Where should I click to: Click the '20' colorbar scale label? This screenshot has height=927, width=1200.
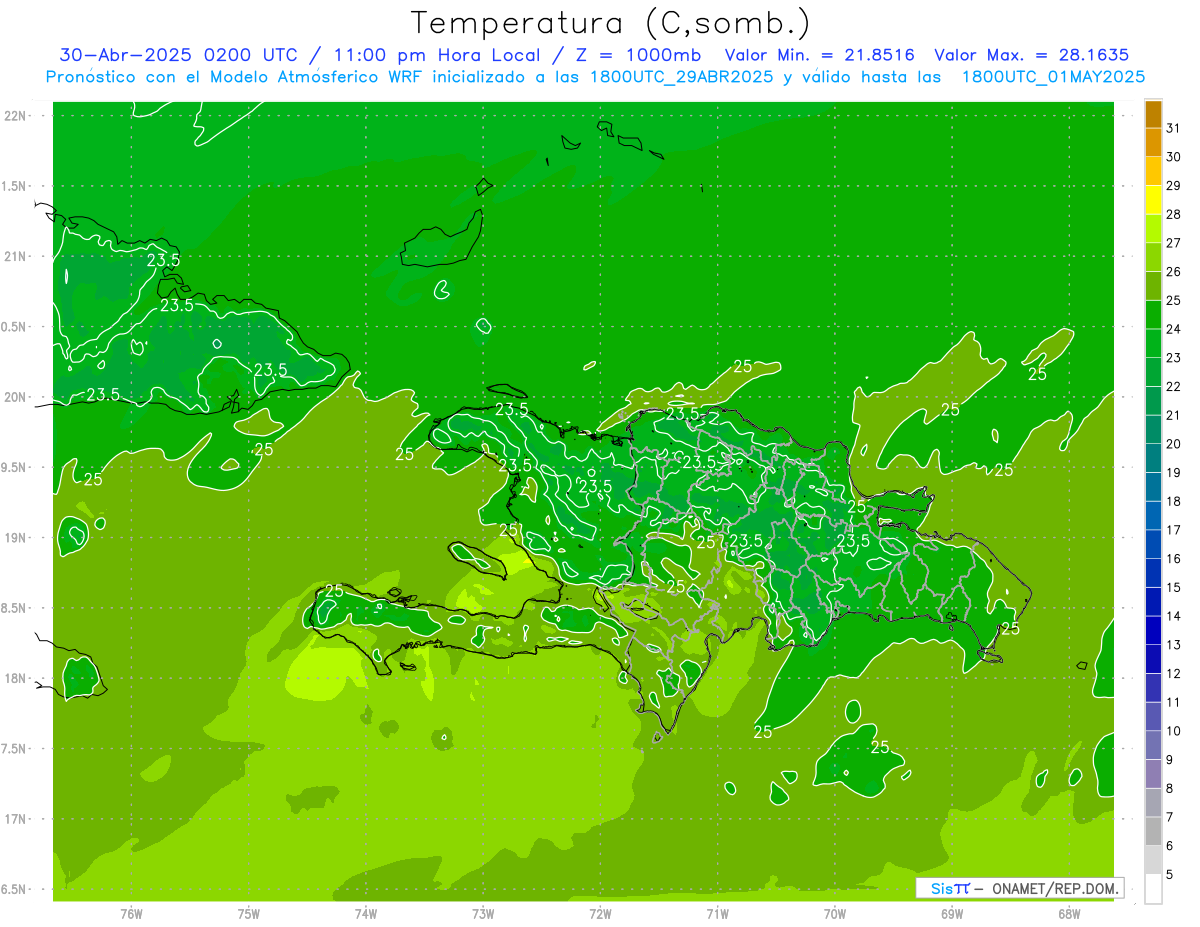pyautogui.click(x=1173, y=444)
